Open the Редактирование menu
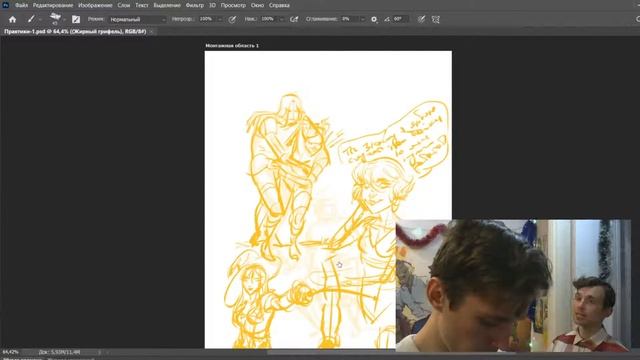 (x=53, y=5)
